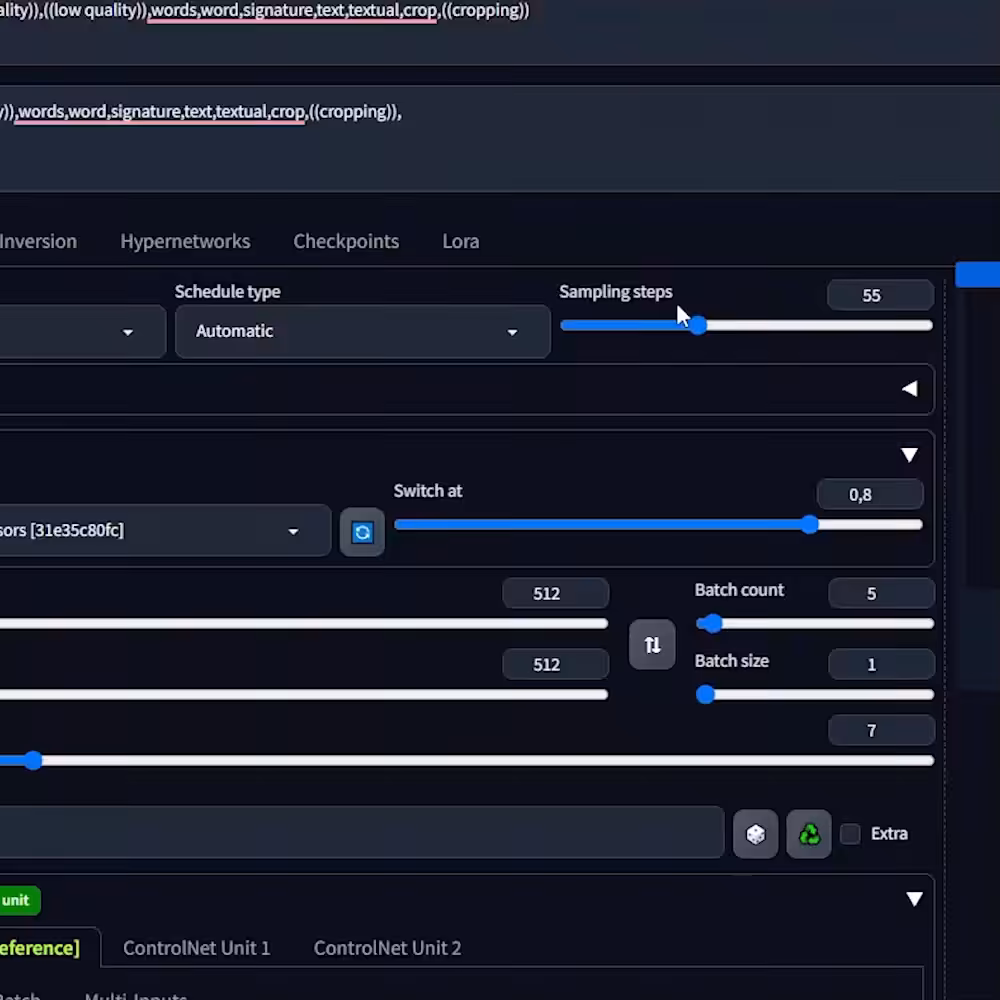1000x1000 pixels.
Task: Click the Sampling steps value field 55
Action: coord(880,295)
